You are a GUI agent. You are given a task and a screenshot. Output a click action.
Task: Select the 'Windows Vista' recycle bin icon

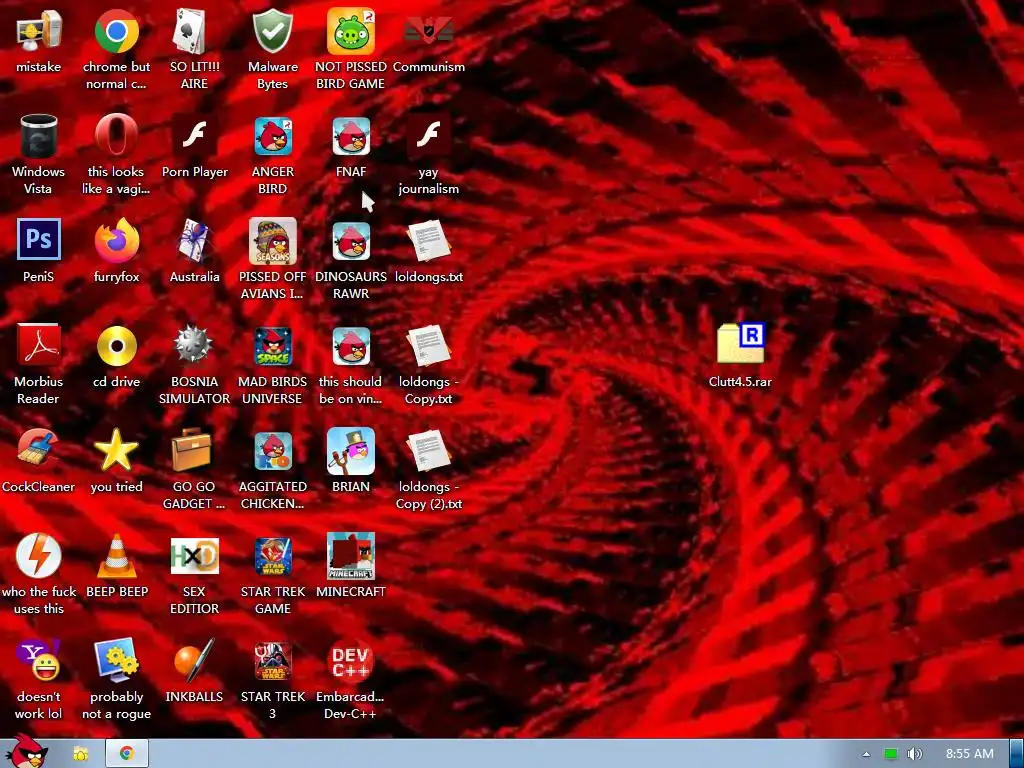click(x=39, y=136)
